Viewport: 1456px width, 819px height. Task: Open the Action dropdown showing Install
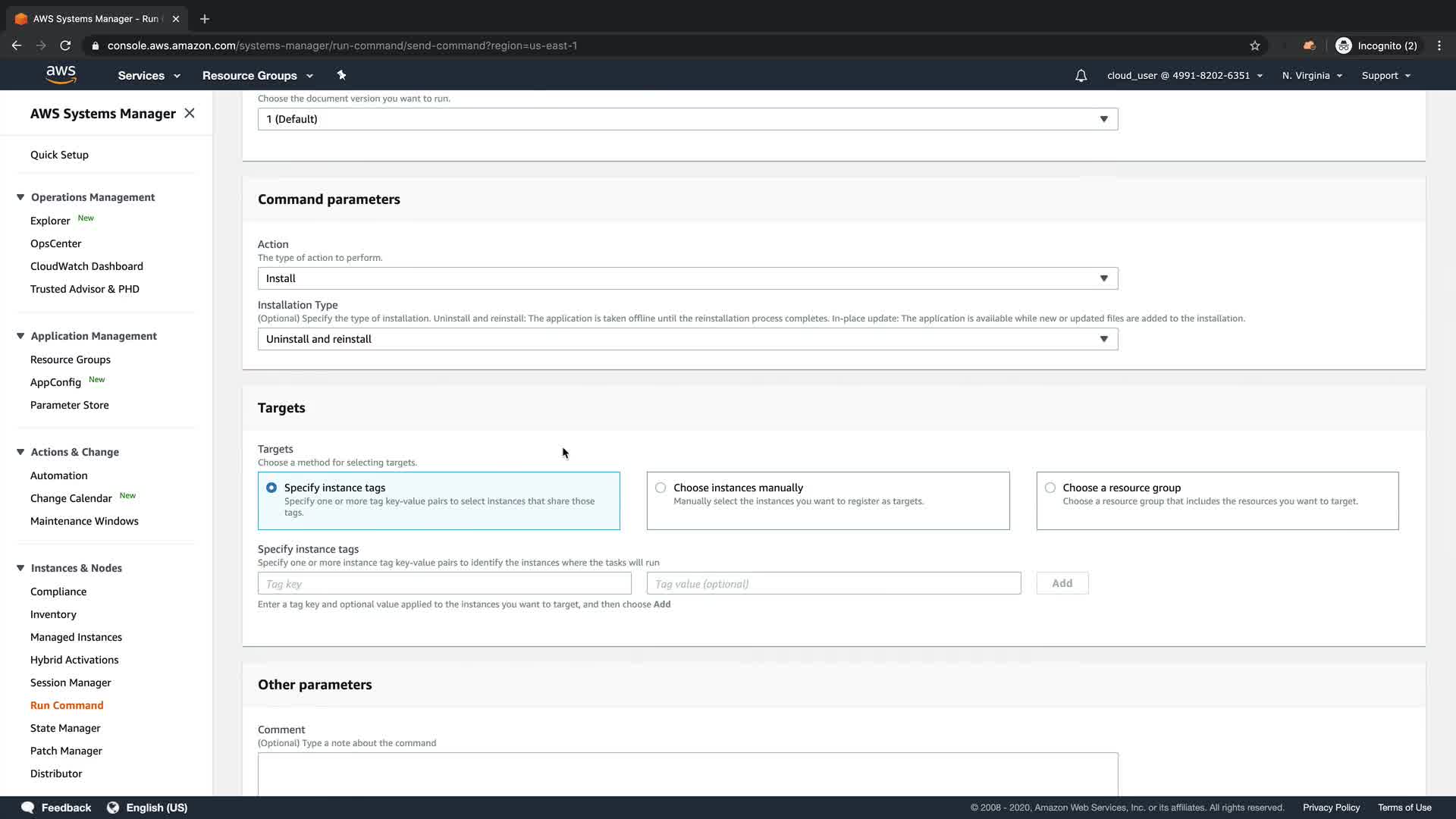pos(687,278)
